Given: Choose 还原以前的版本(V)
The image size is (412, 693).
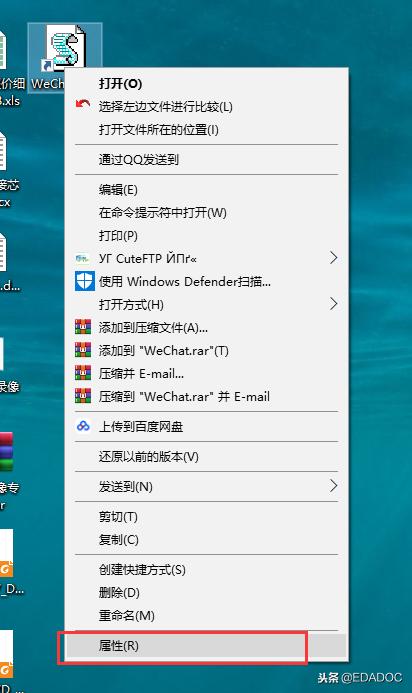Looking at the screenshot, I should [206, 457].
